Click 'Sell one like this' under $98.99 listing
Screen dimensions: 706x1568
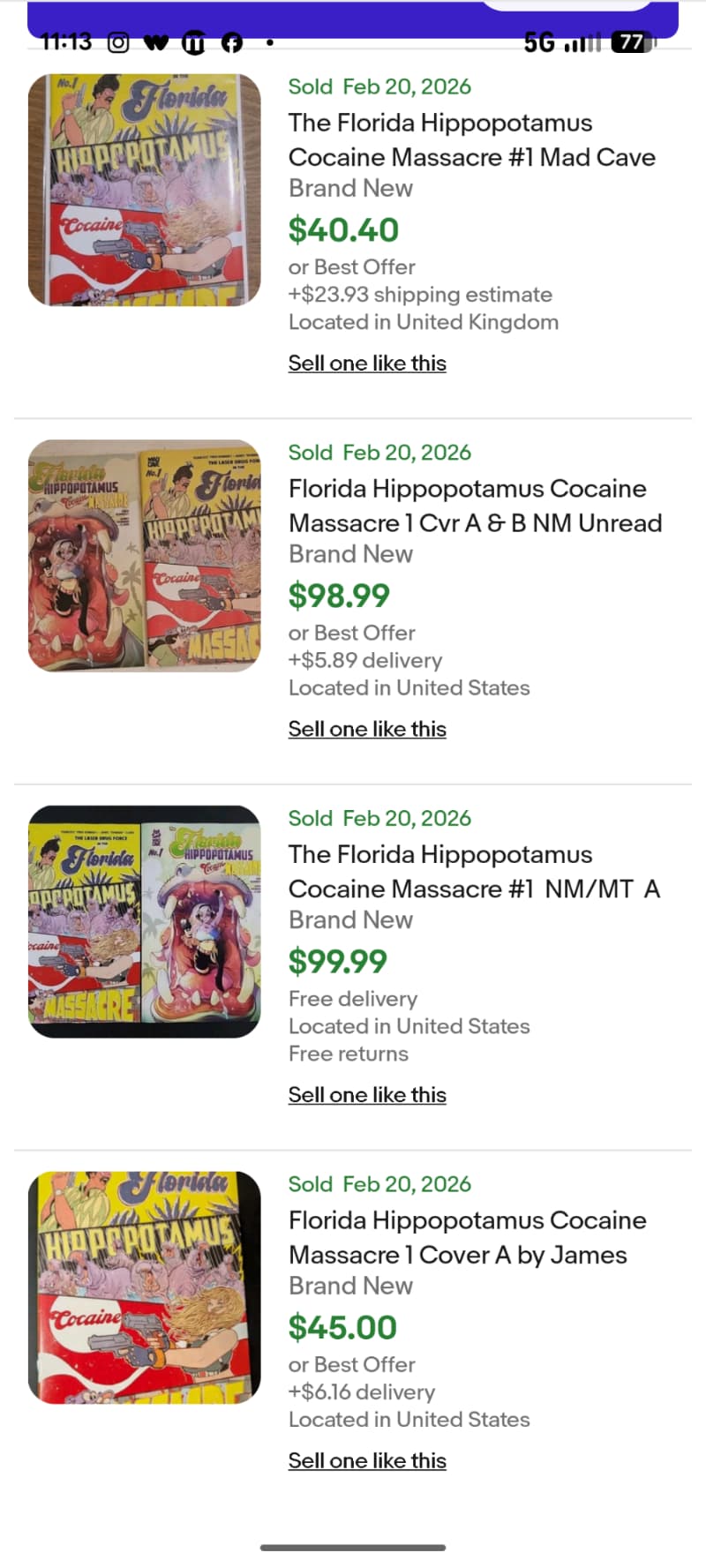pos(367,730)
